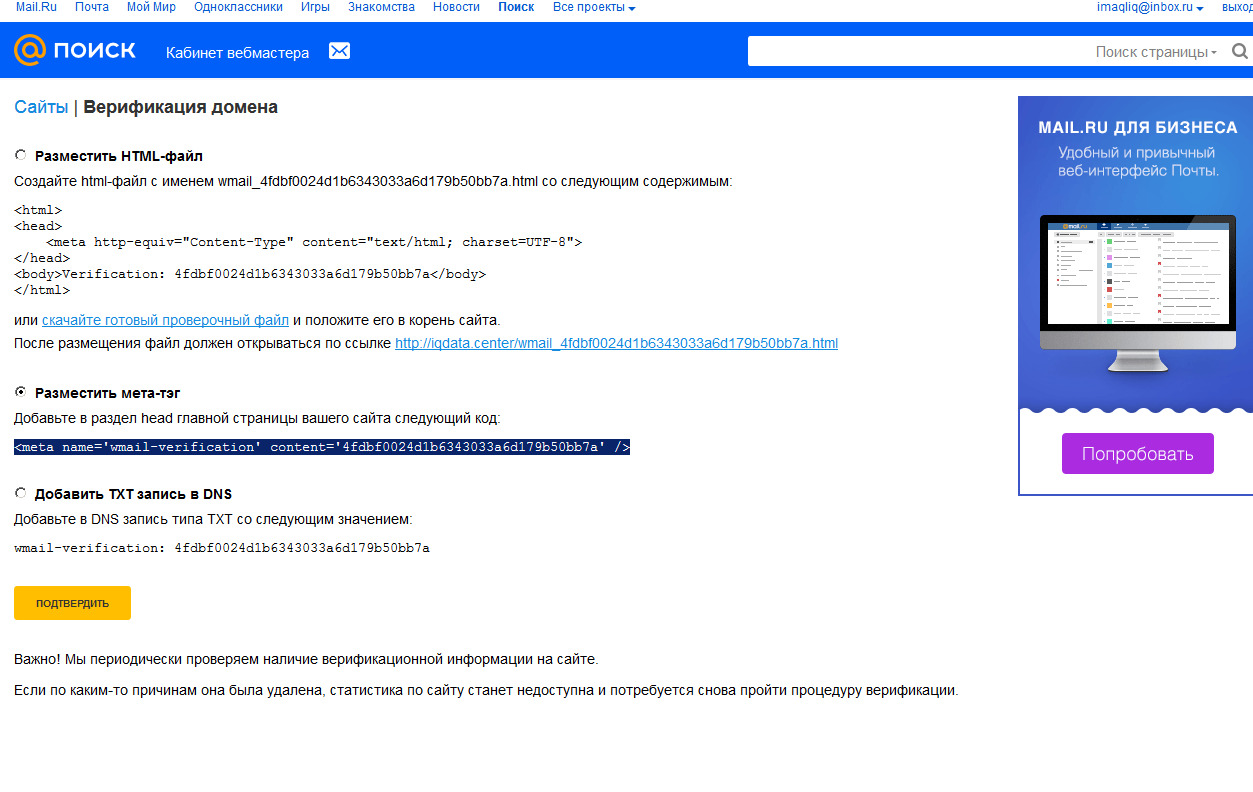Open the iqdata.center verification file URL
The width and height of the screenshot is (1253, 792).
pyautogui.click(x=616, y=343)
